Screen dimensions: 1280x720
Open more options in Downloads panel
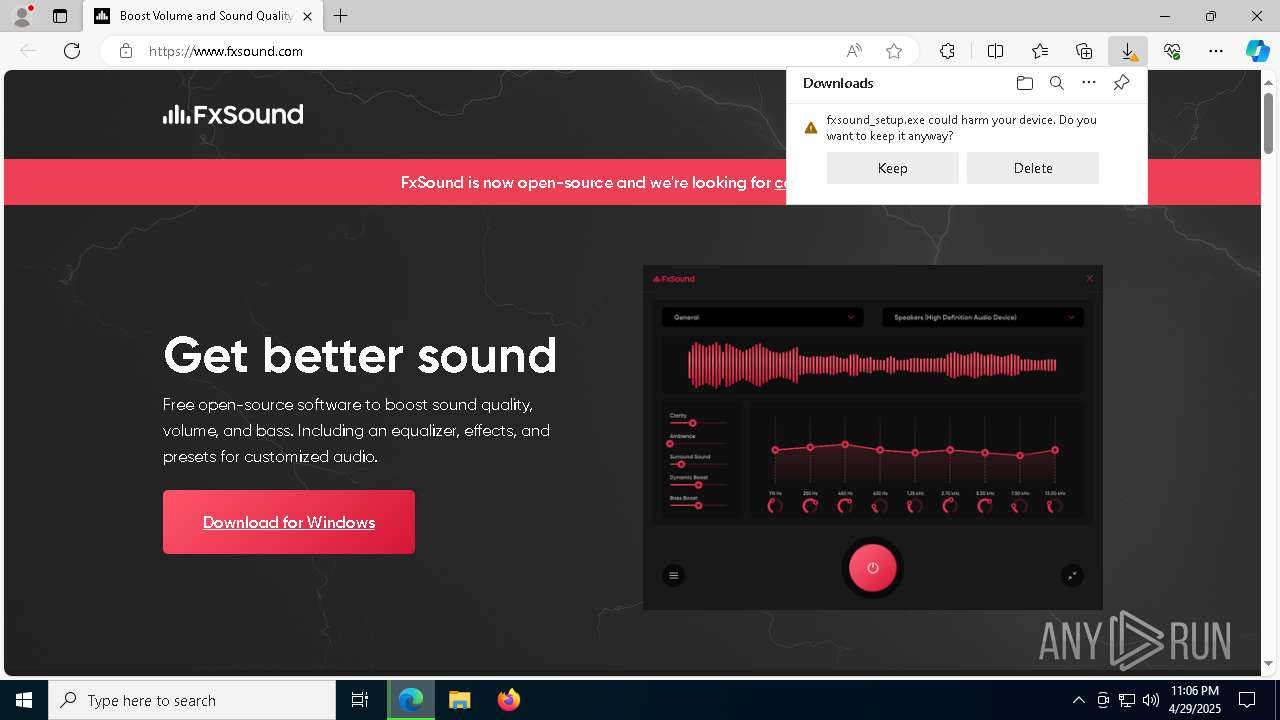pos(1089,83)
